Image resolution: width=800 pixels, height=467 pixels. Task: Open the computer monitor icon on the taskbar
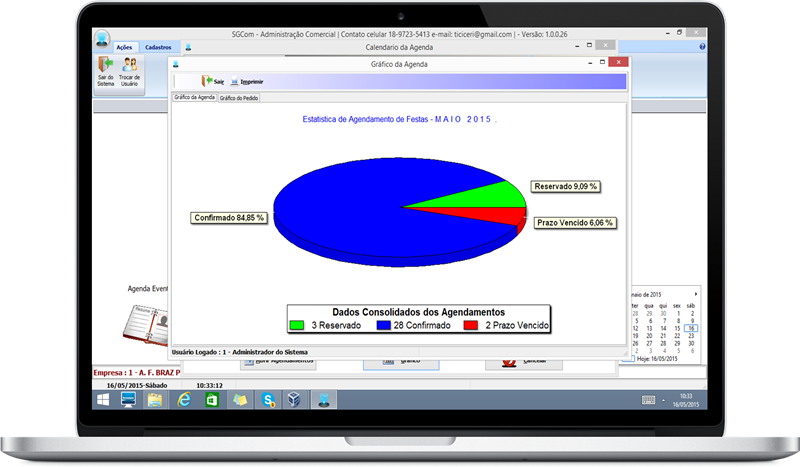pyautogui.click(x=128, y=400)
